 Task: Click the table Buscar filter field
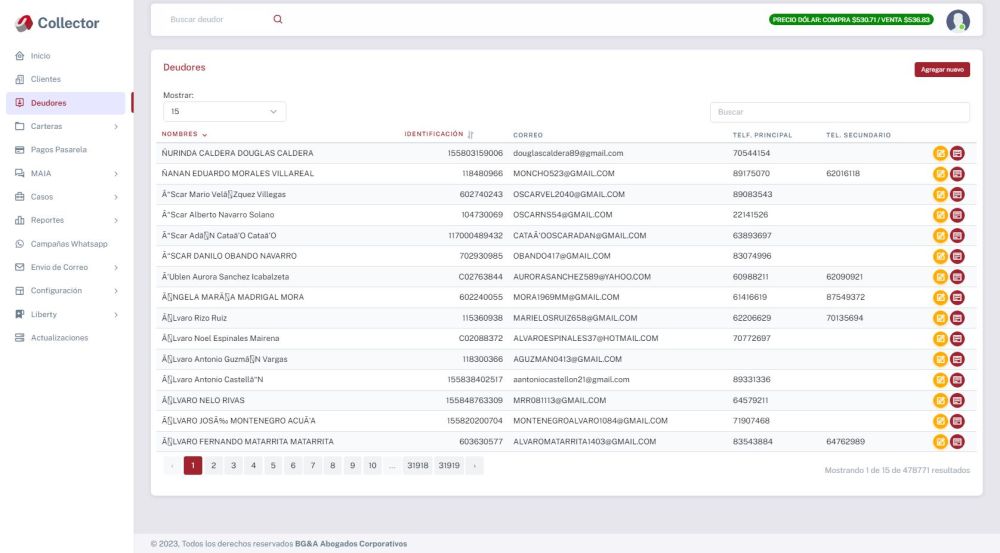pyautogui.click(x=839, y=112)
